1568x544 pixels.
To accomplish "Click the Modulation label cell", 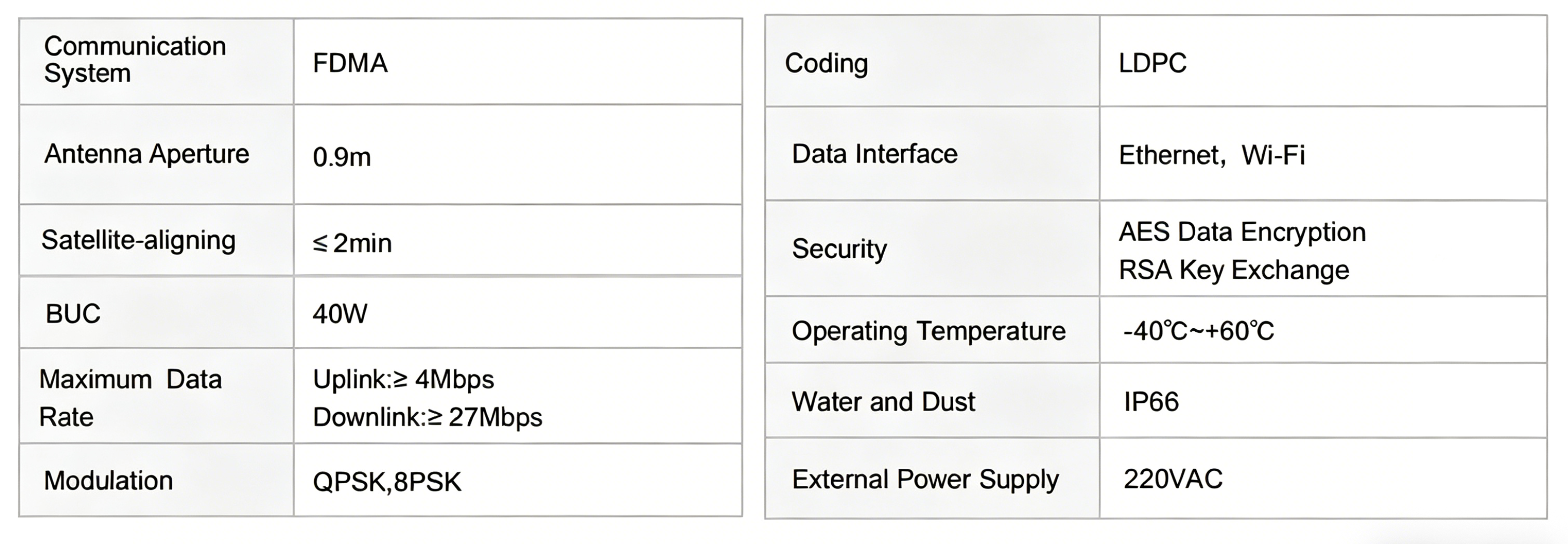I will tap(109, 480).
